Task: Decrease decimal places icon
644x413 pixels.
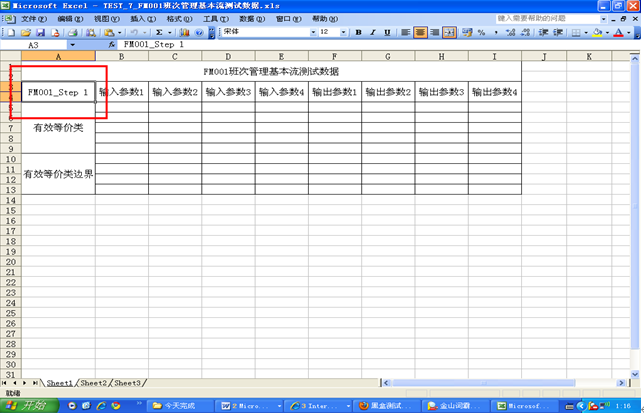Action: click(525, 32)
